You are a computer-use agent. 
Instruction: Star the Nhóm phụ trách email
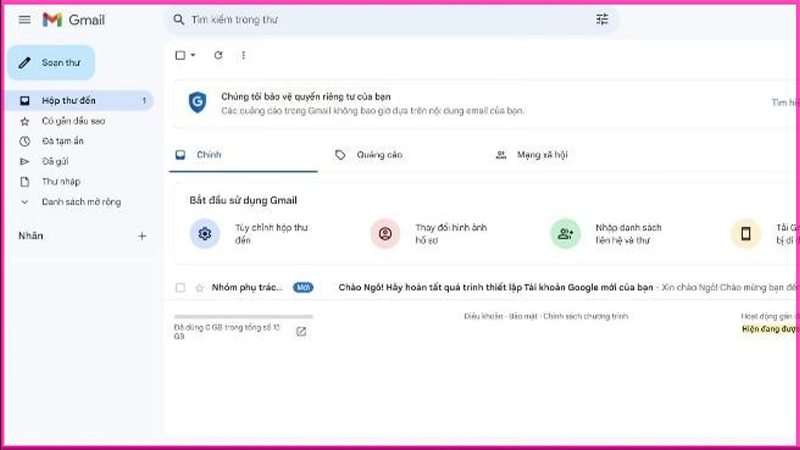(199, 288)
